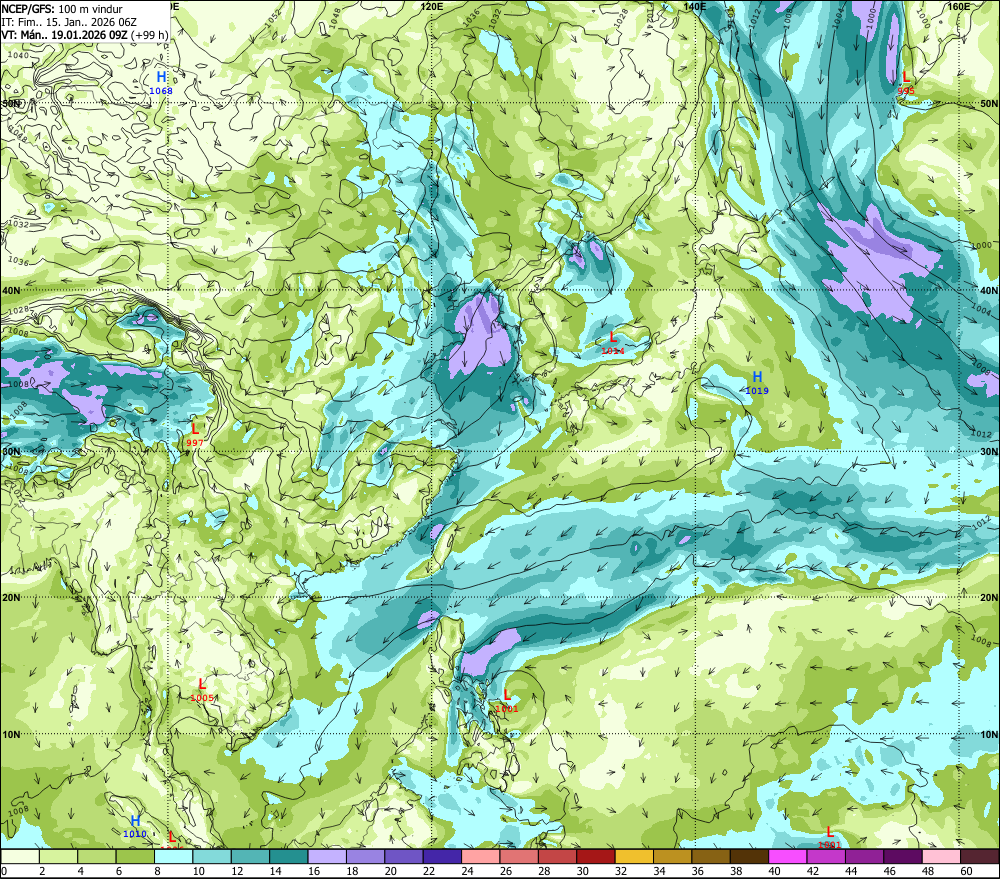Click the 10N label on the right edge
Image resolution: width=1000 pixels, height=879 pixels.
click(989, 734)
